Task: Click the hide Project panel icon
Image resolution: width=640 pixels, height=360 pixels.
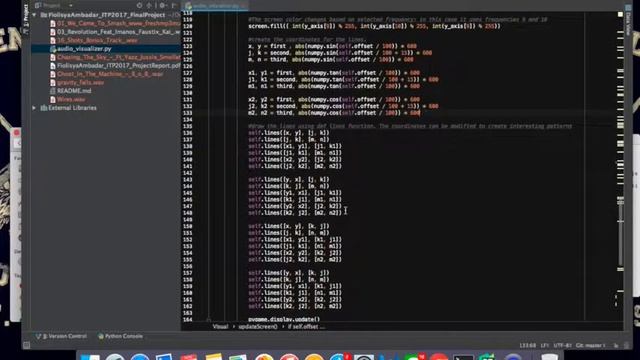Action: coord(174,5)
